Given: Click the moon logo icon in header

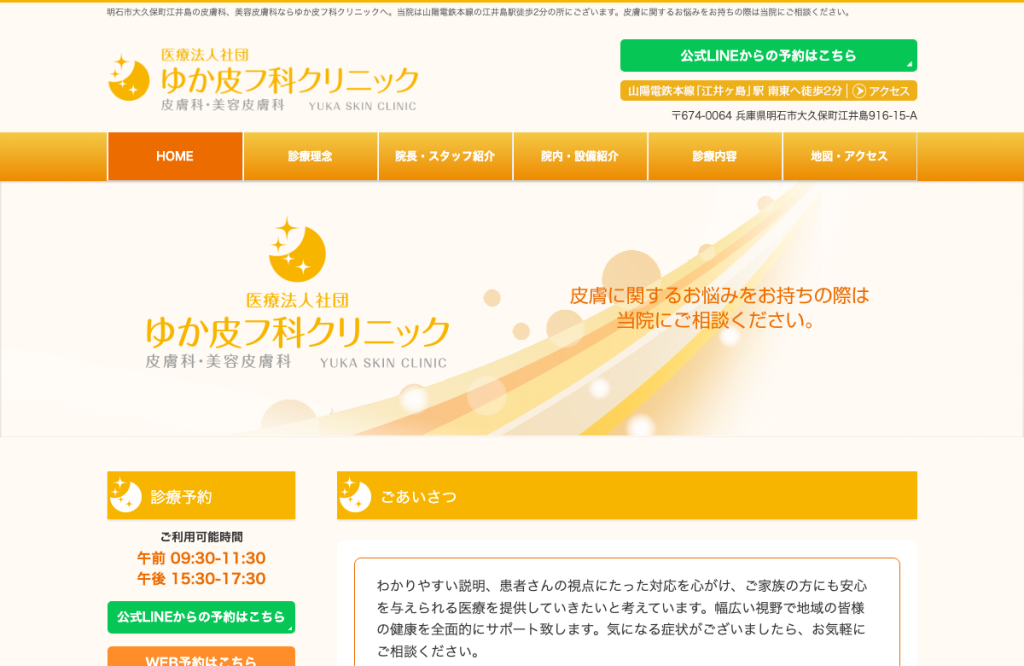Looking at the screenshot, I should coord(129,78).
